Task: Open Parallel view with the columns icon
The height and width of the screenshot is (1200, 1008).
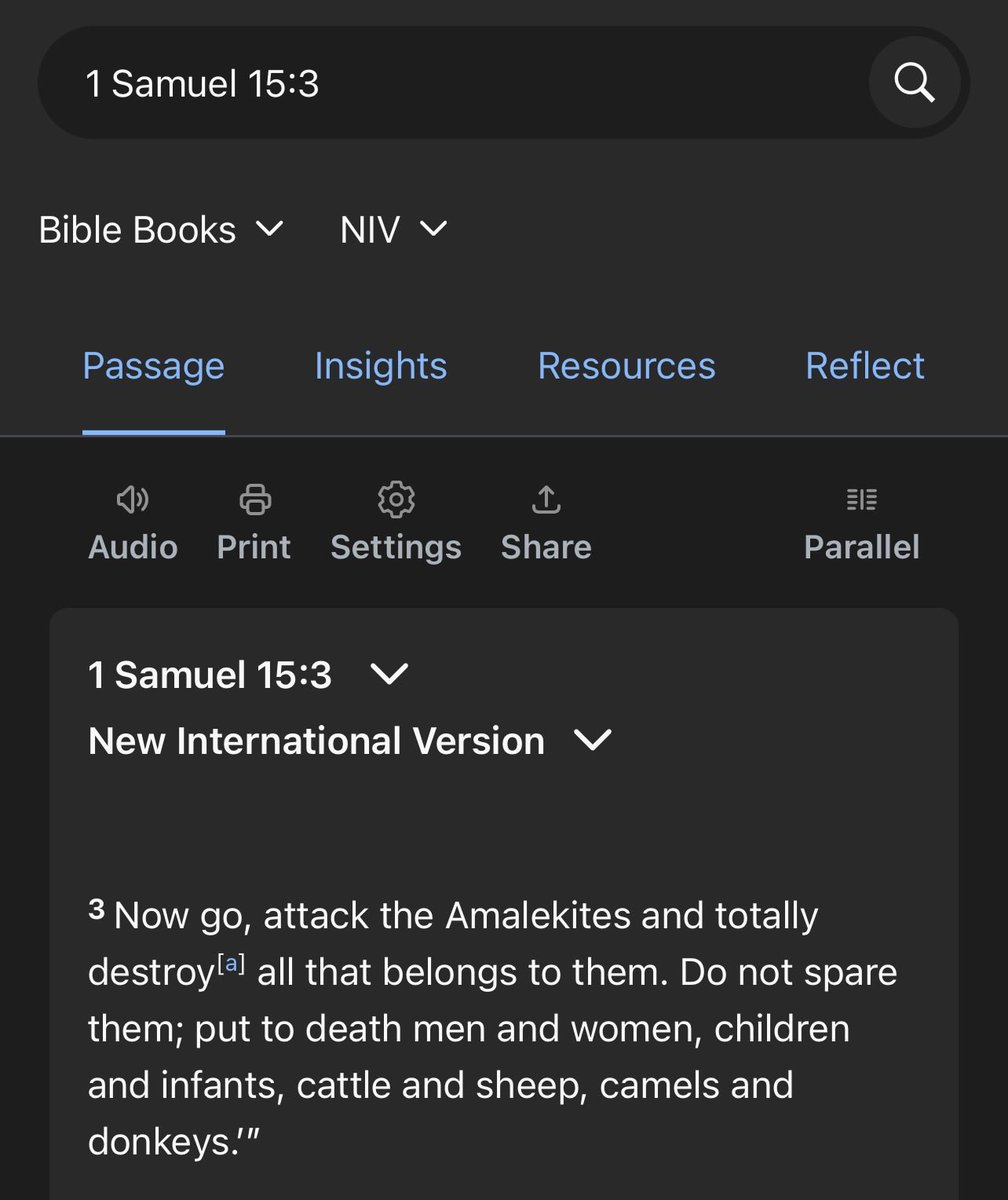Action: (x=862, y=499)
